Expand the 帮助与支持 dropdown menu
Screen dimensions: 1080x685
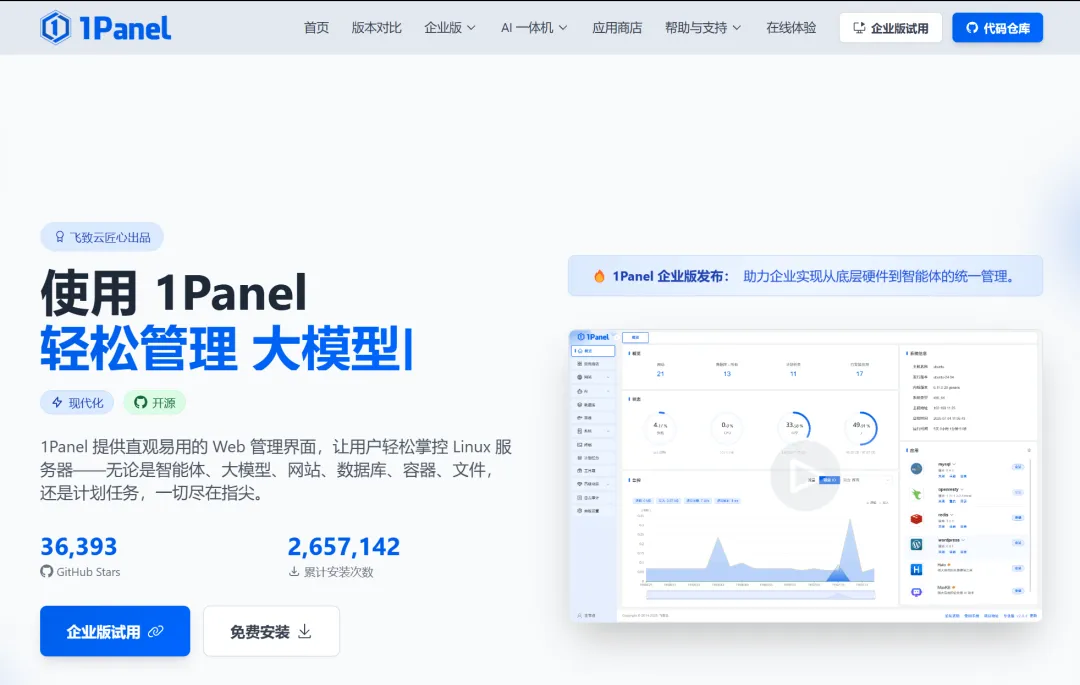pos(703,28)
